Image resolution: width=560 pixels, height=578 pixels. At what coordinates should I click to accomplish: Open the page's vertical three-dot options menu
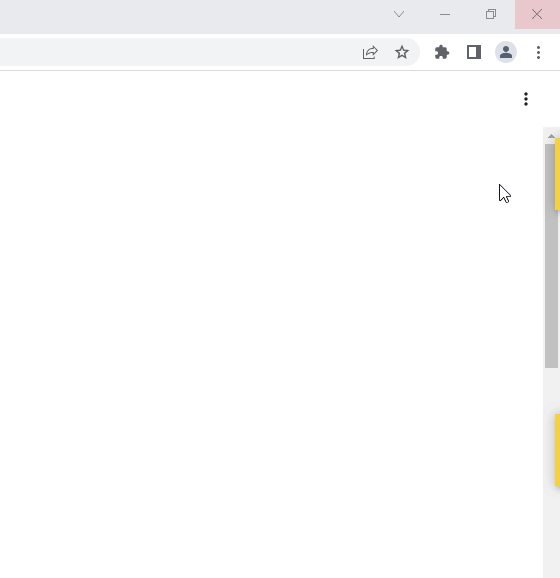[x=526, y=99]
